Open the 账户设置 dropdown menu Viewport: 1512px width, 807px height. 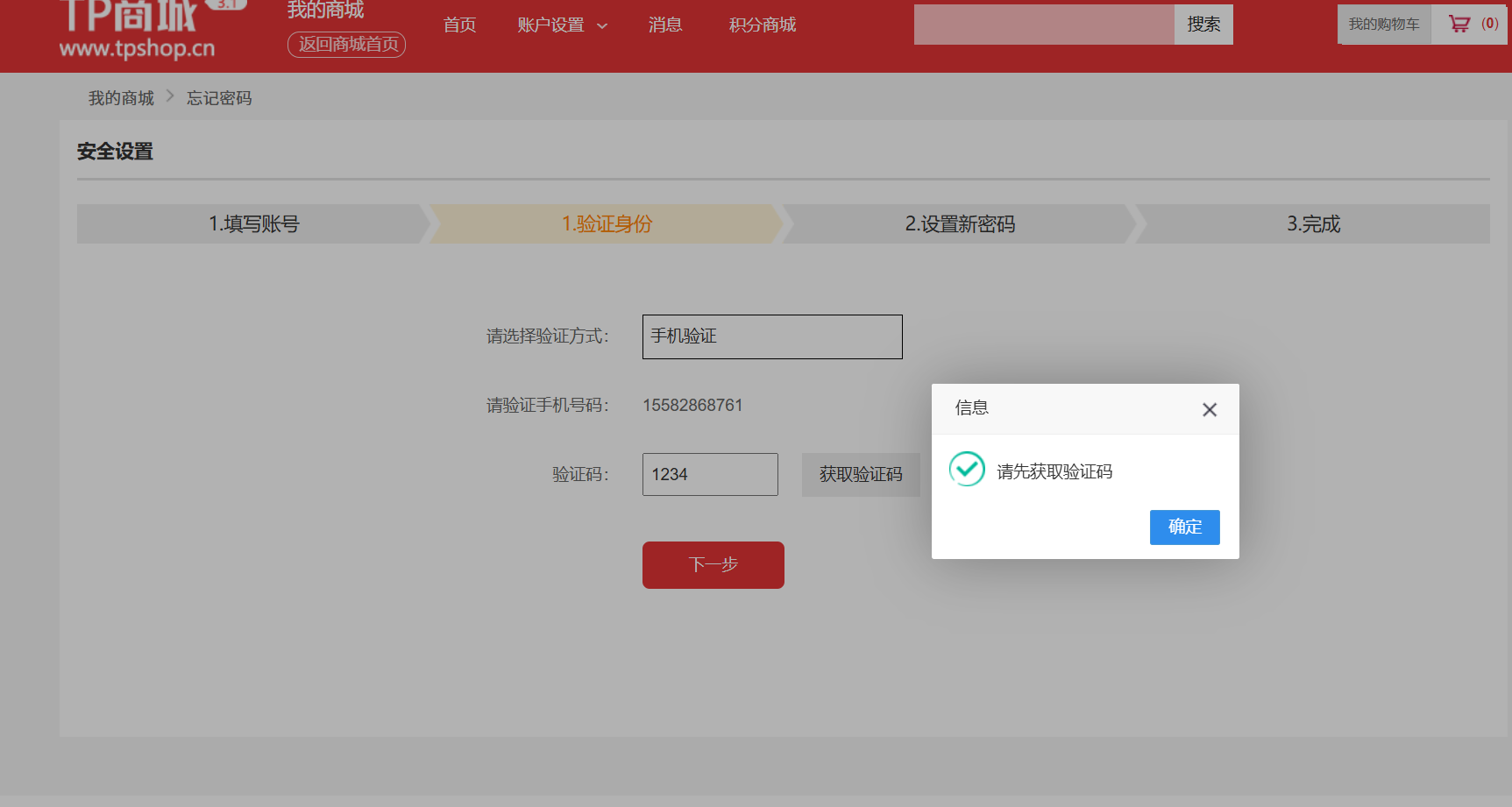(x=561, y=25)
